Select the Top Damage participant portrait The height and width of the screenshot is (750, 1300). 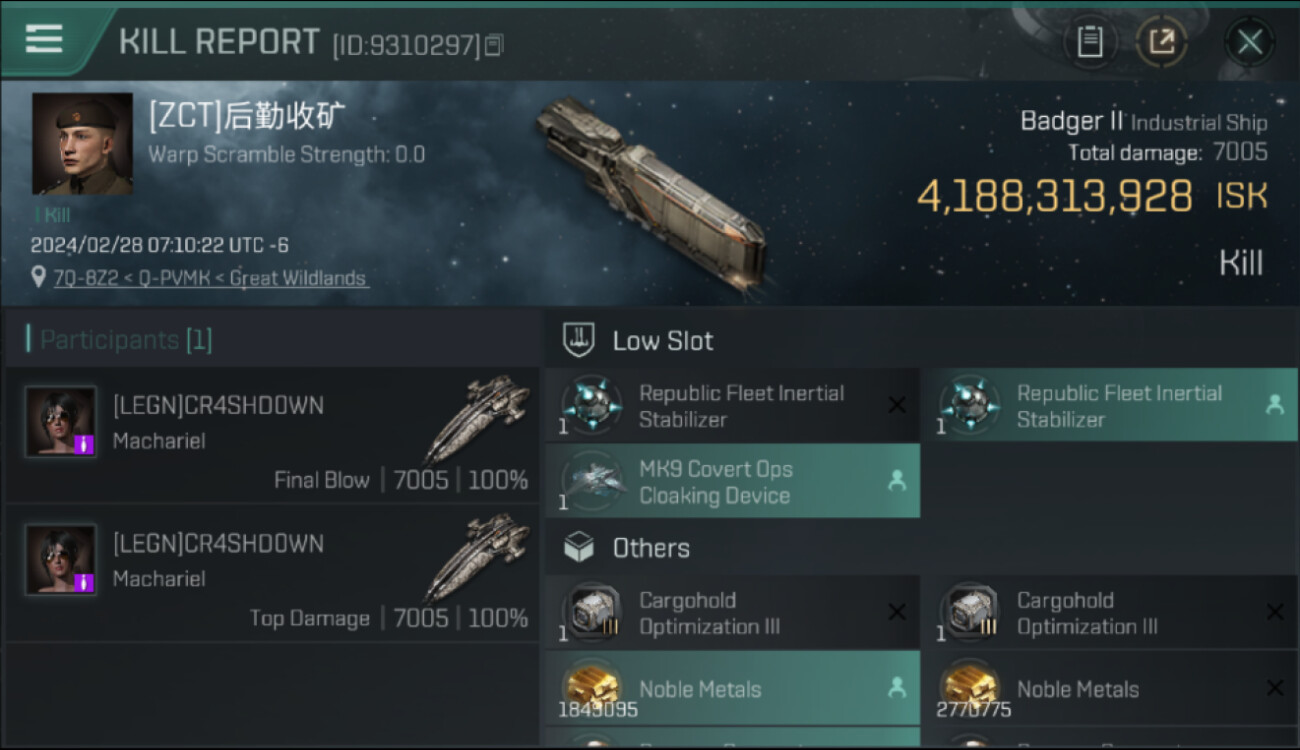coord(61,560)
